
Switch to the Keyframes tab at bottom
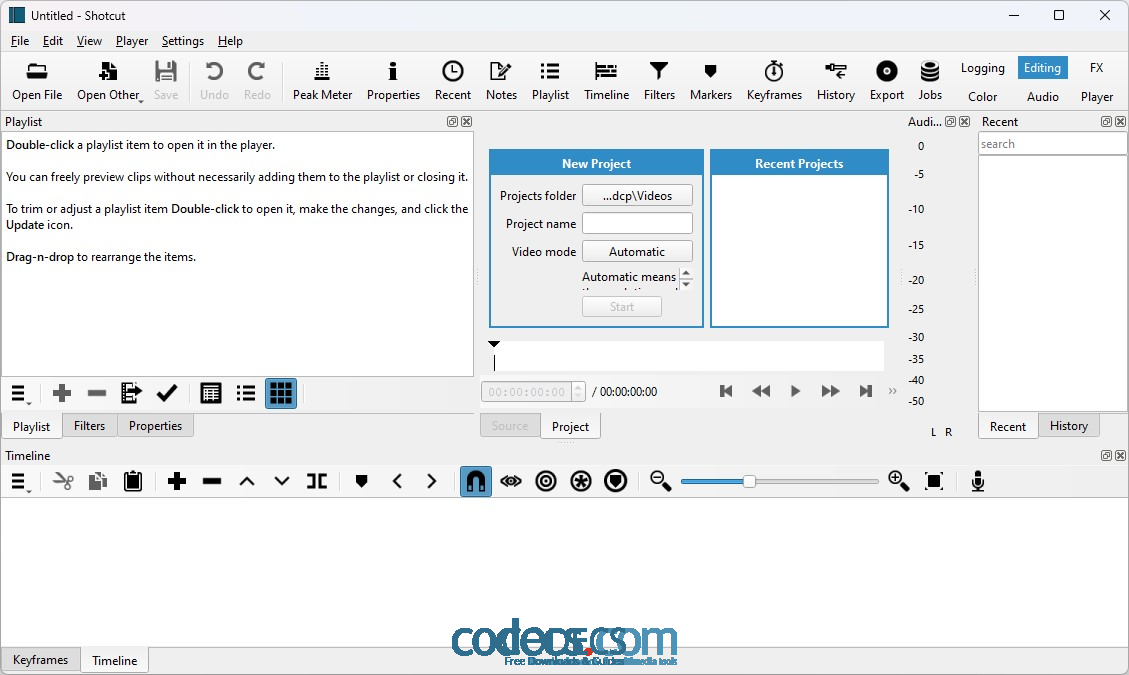pos(40,660)
